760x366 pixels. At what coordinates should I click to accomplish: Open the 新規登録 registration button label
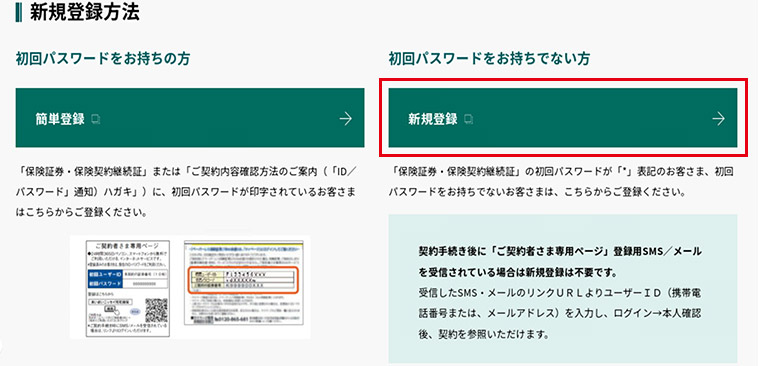coord(433,119)
